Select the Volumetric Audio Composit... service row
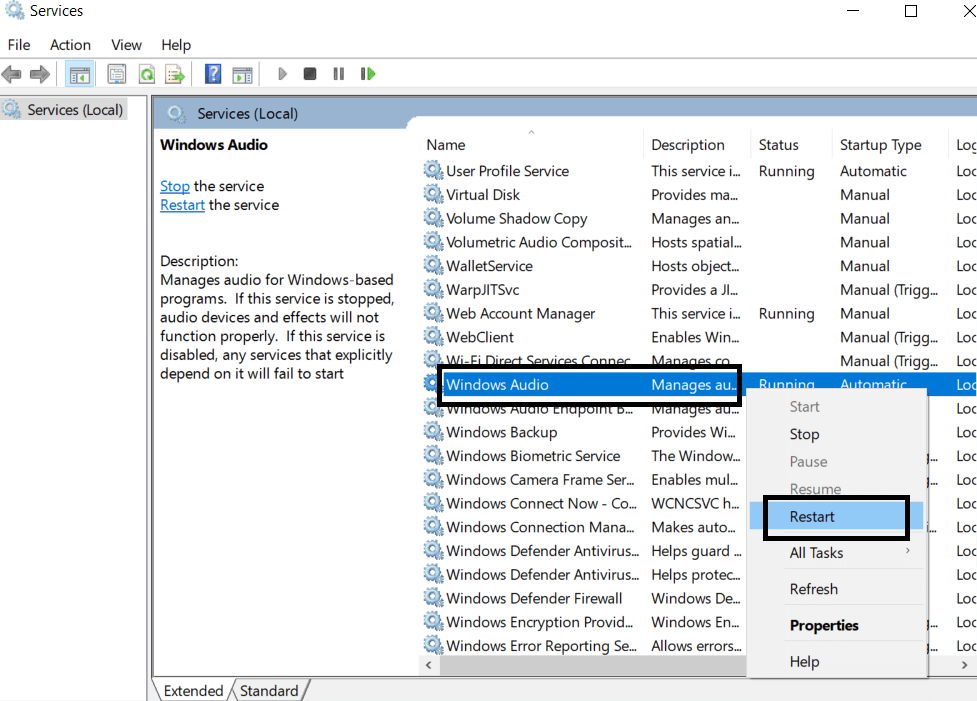This screenshot has height=701, width=977. 698,242
